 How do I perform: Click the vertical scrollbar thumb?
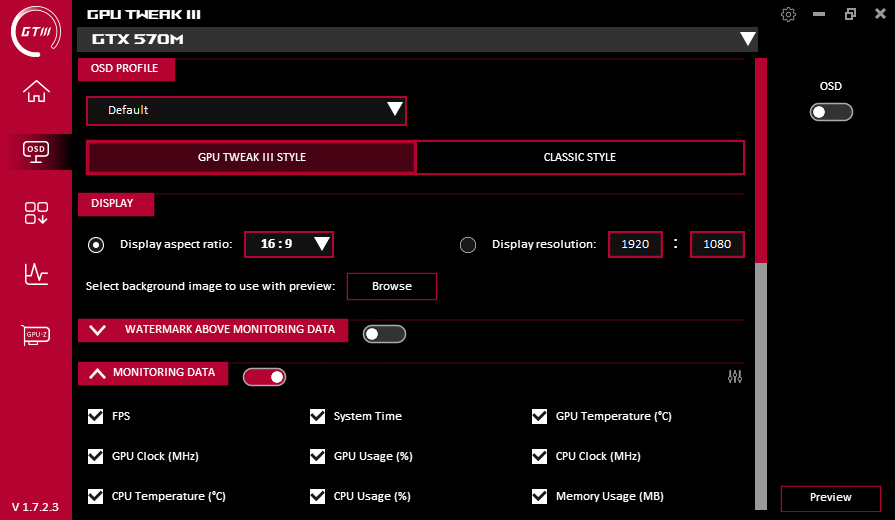(761, 160)
